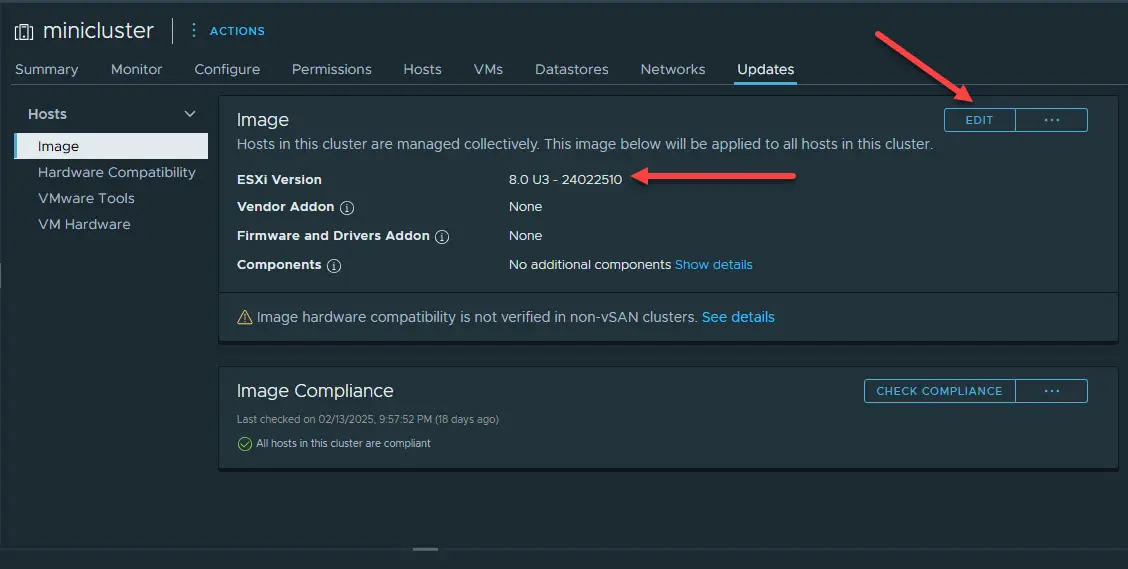The width and height of the screenshot is (1128, 569).
Task: Collapse the Hosts sidebar section
Action: pos(190,114)
